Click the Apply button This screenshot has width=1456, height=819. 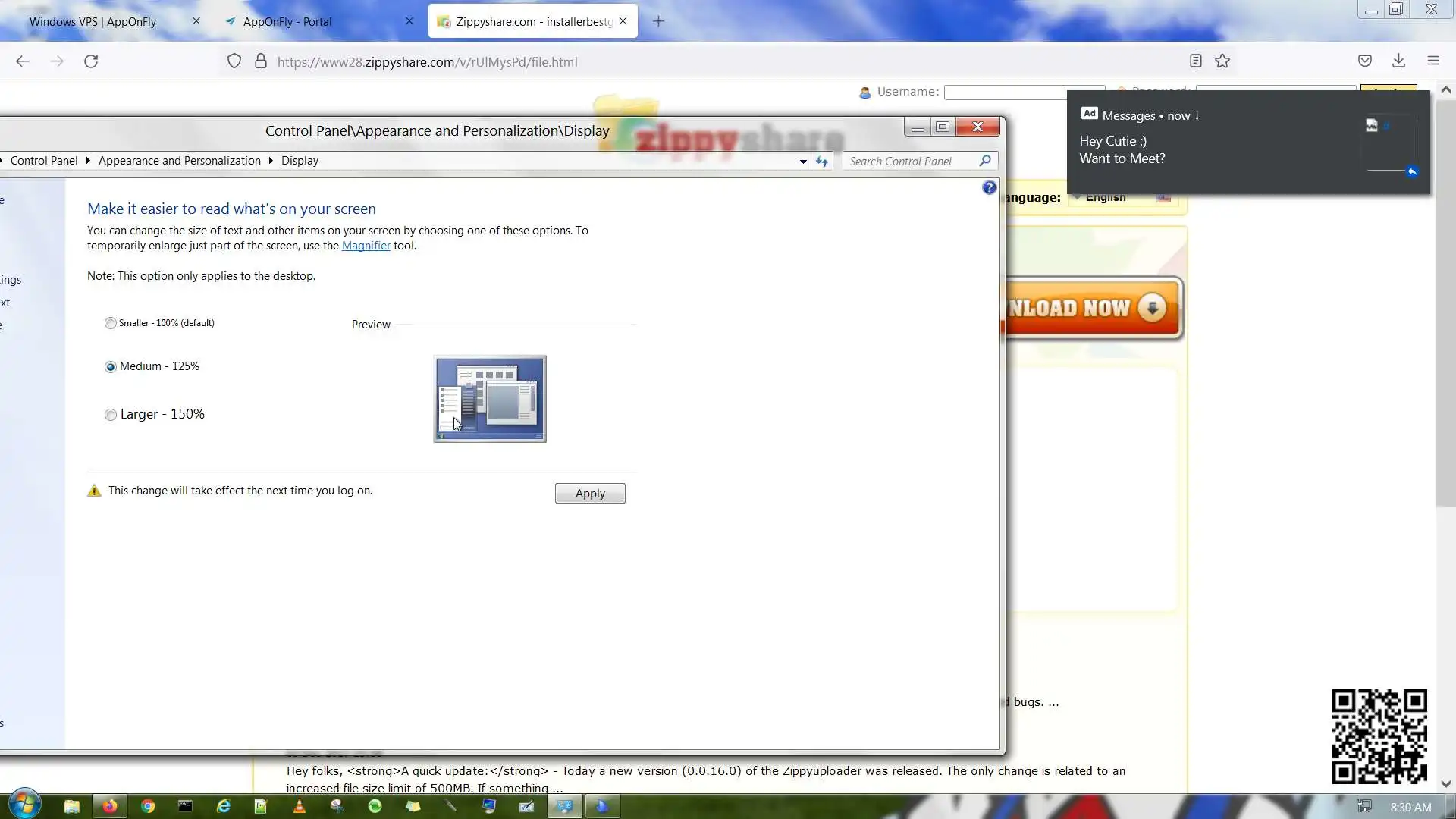[589, 494]
